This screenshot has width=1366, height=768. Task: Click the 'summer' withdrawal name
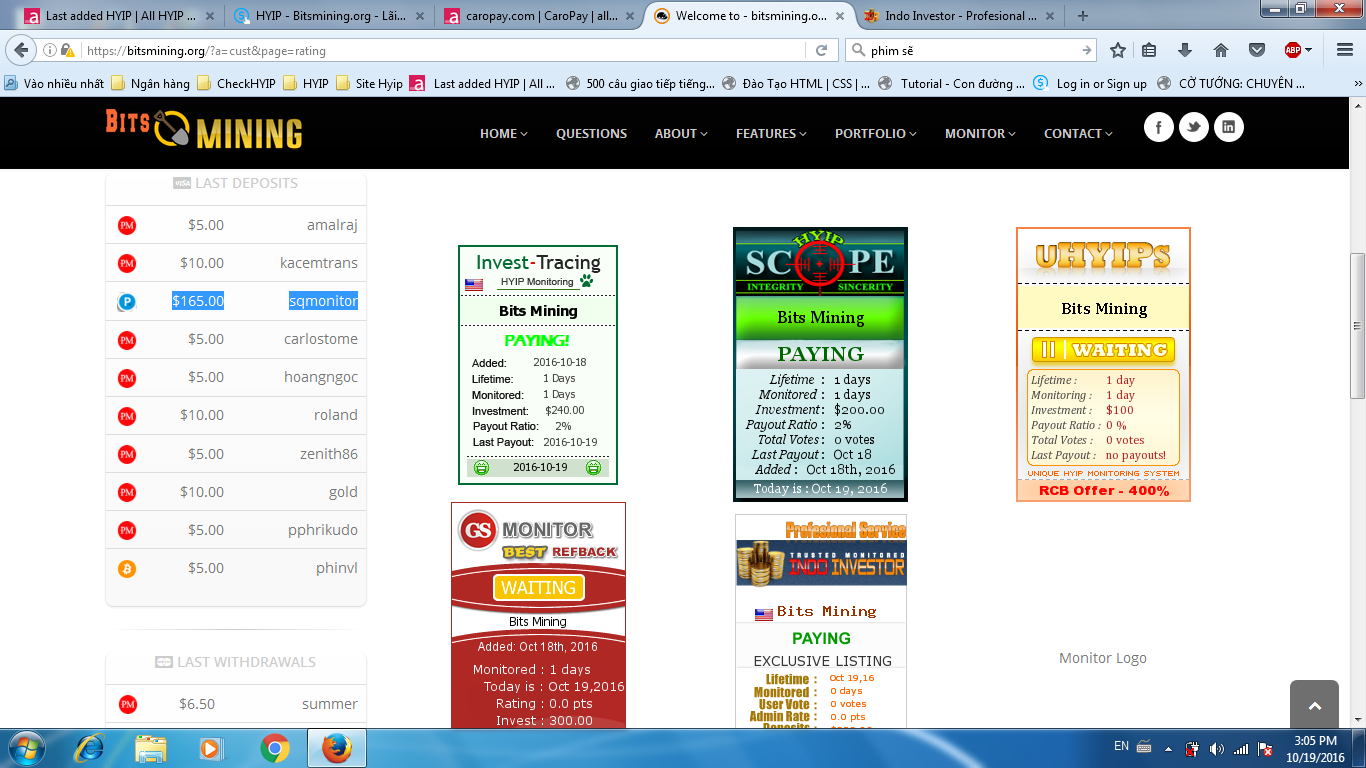[330, 704]
